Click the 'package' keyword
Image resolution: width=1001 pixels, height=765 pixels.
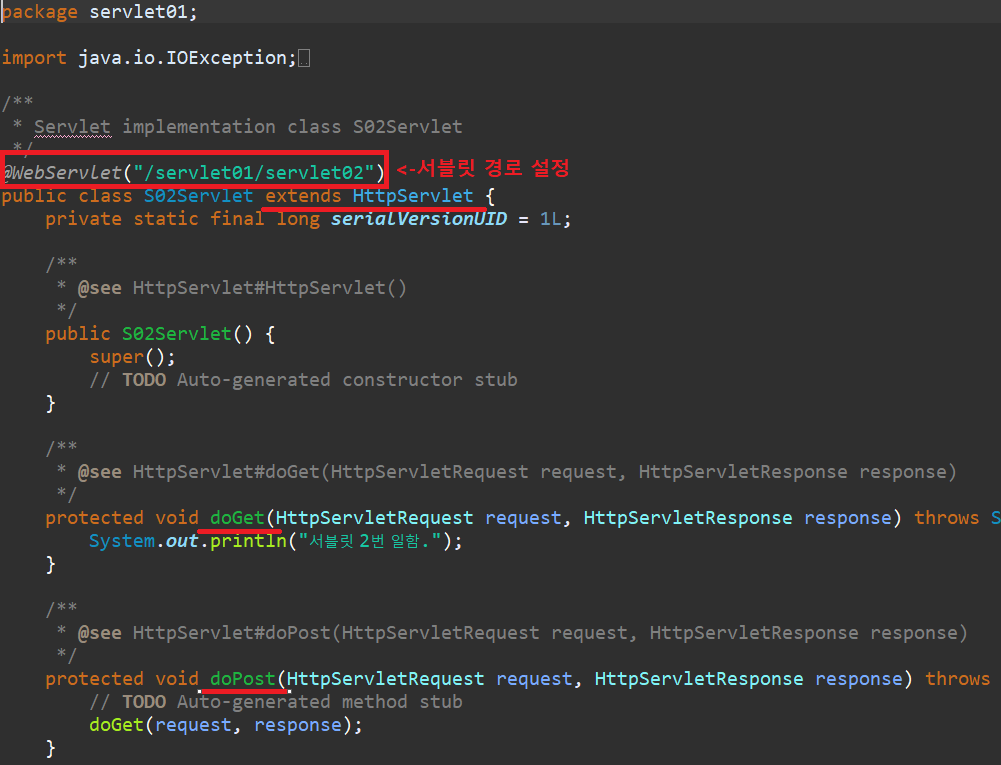coord(40,12)
